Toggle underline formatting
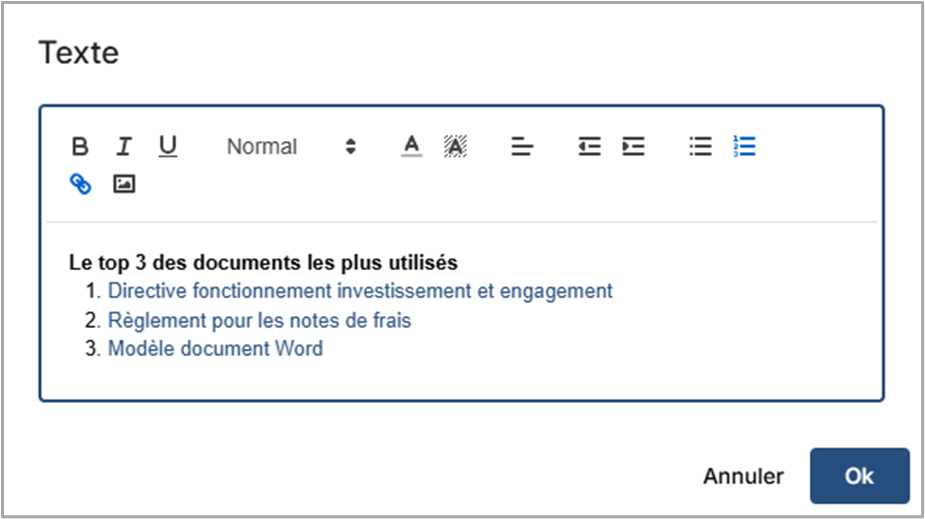This screenshot has height=519, width=925. [168, 147]
